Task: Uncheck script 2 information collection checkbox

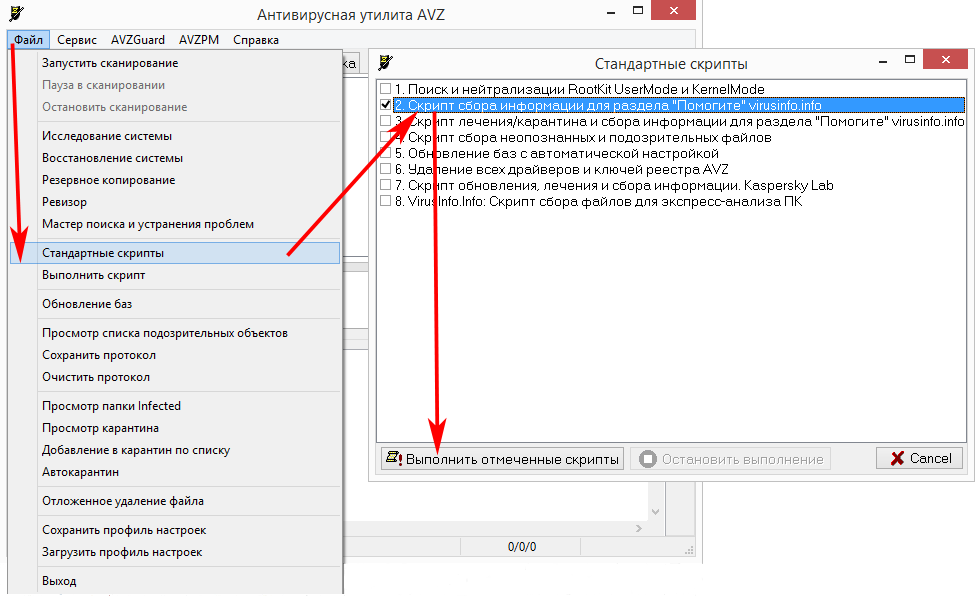Action: [386, 105]
